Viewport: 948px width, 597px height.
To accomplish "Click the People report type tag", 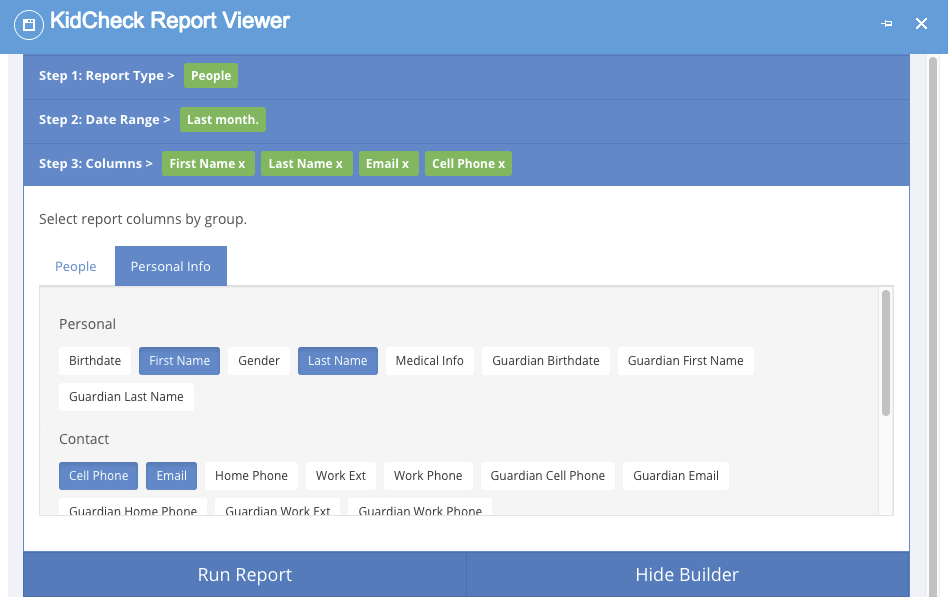I will pos(211,76).
